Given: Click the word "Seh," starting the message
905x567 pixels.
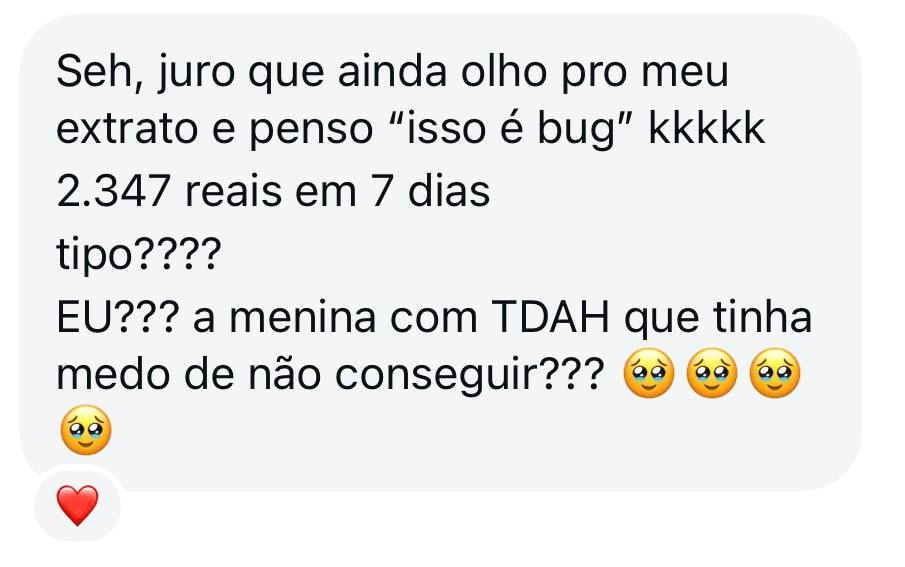Looking at the screenshot, I should click(100, 72).
